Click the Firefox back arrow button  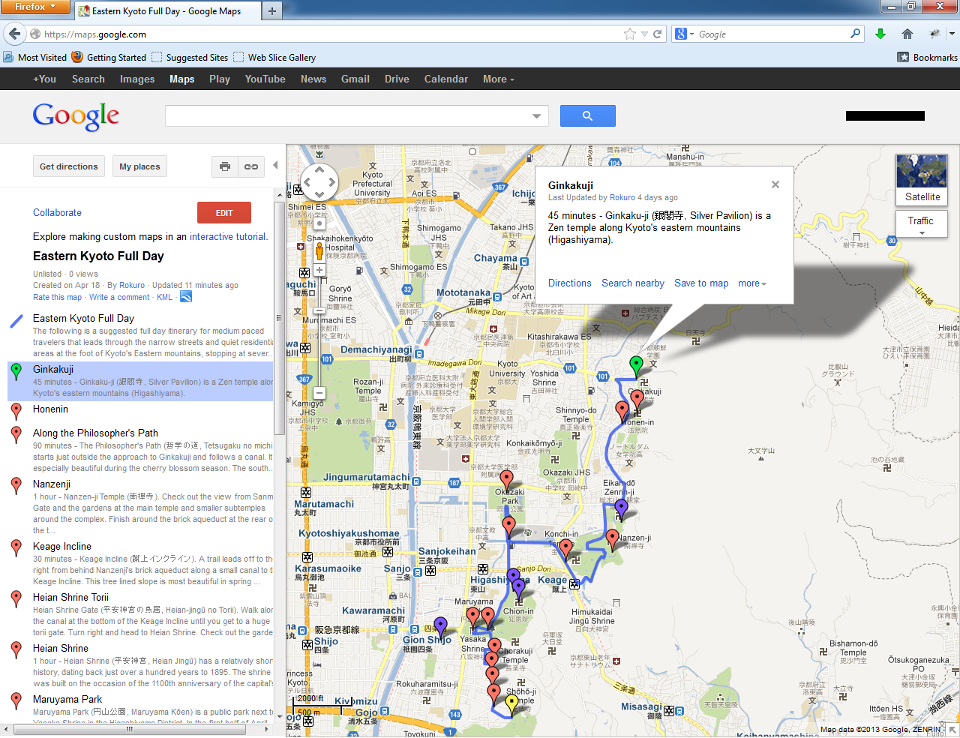[15, 34]
